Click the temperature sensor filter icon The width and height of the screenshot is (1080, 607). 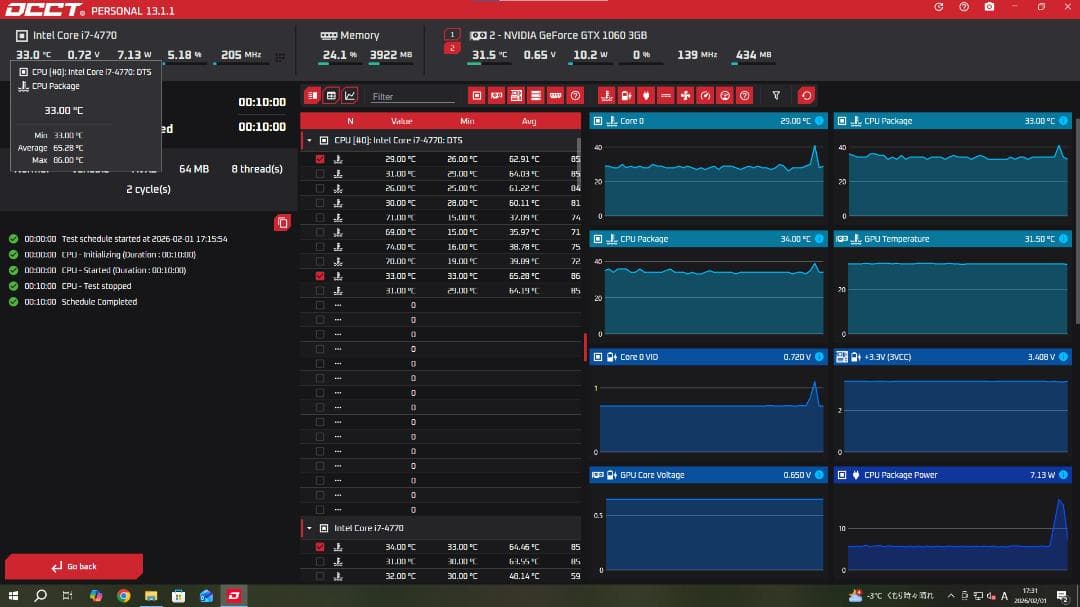606,96
